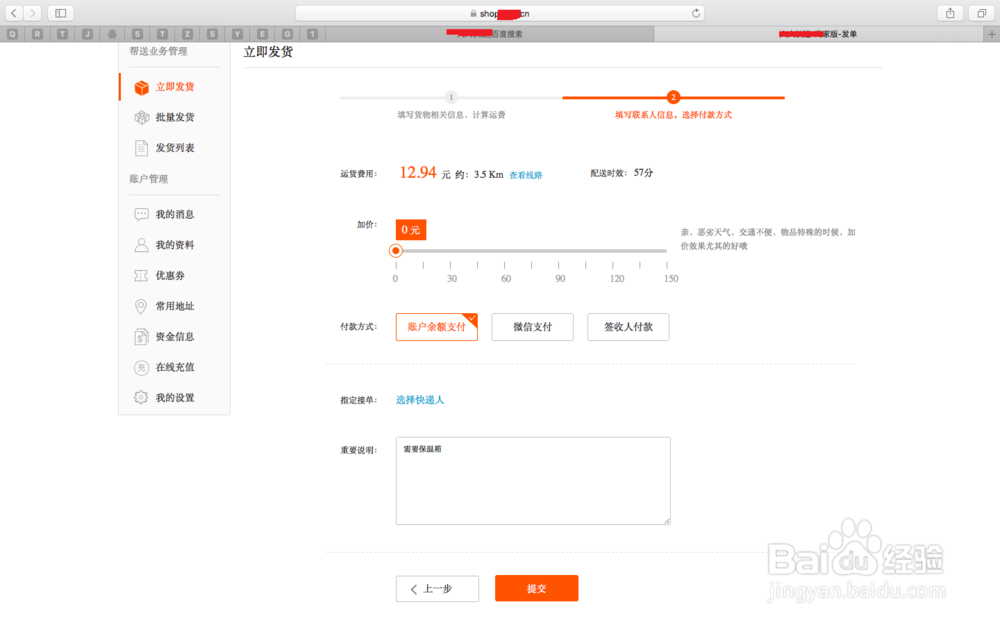Open the 发货列表 document icon

point(141,148)
